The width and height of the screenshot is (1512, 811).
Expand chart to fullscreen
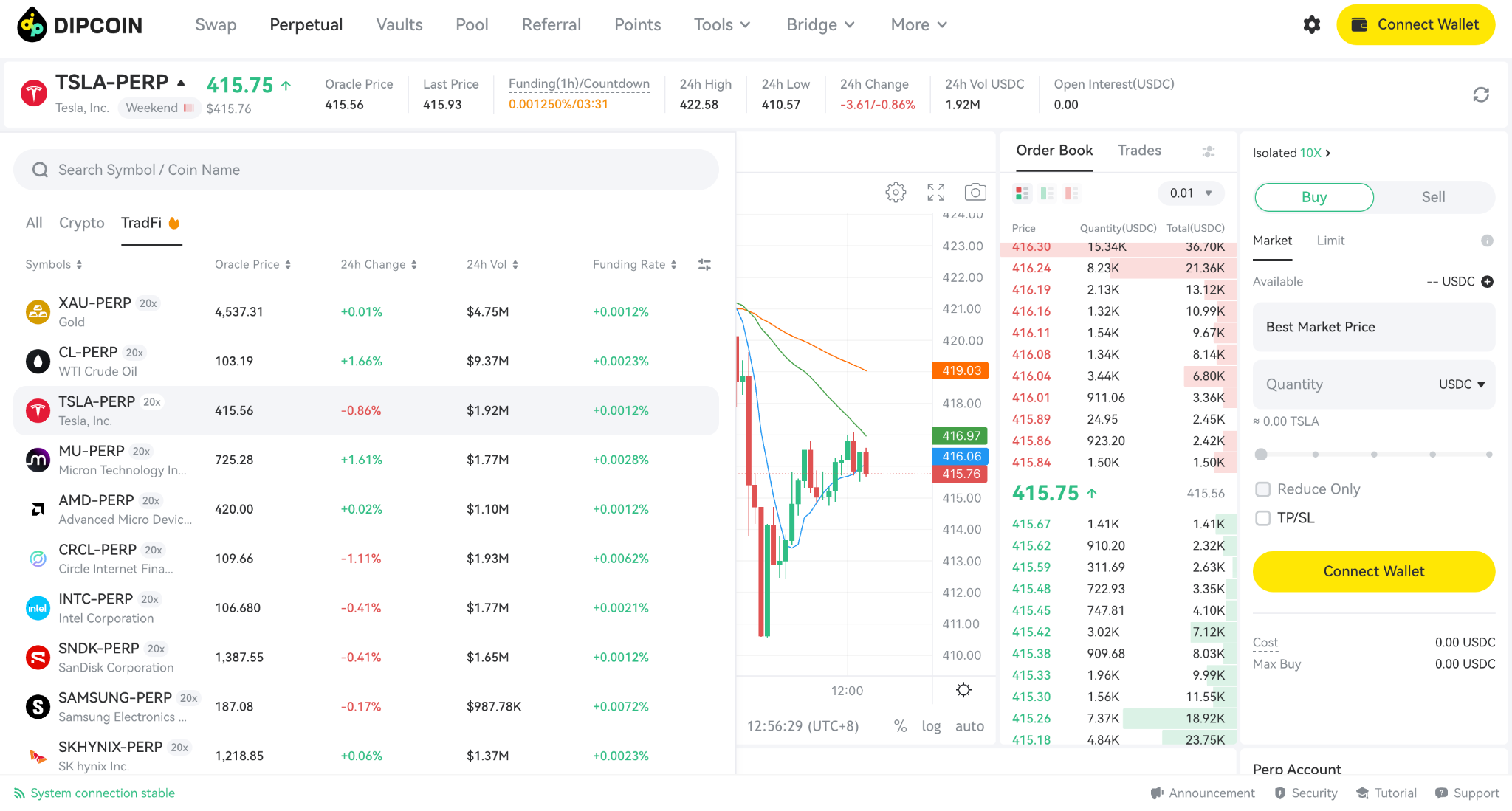pyautogui.click(x=936, y=193)
